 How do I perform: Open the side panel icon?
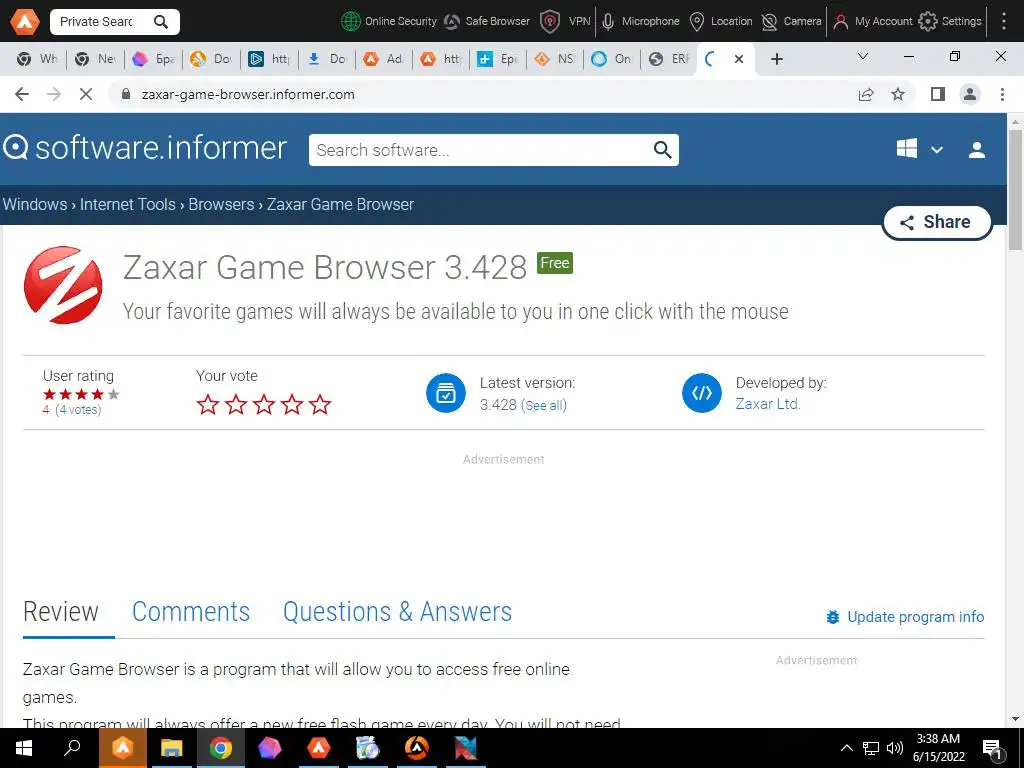[938, 95]
